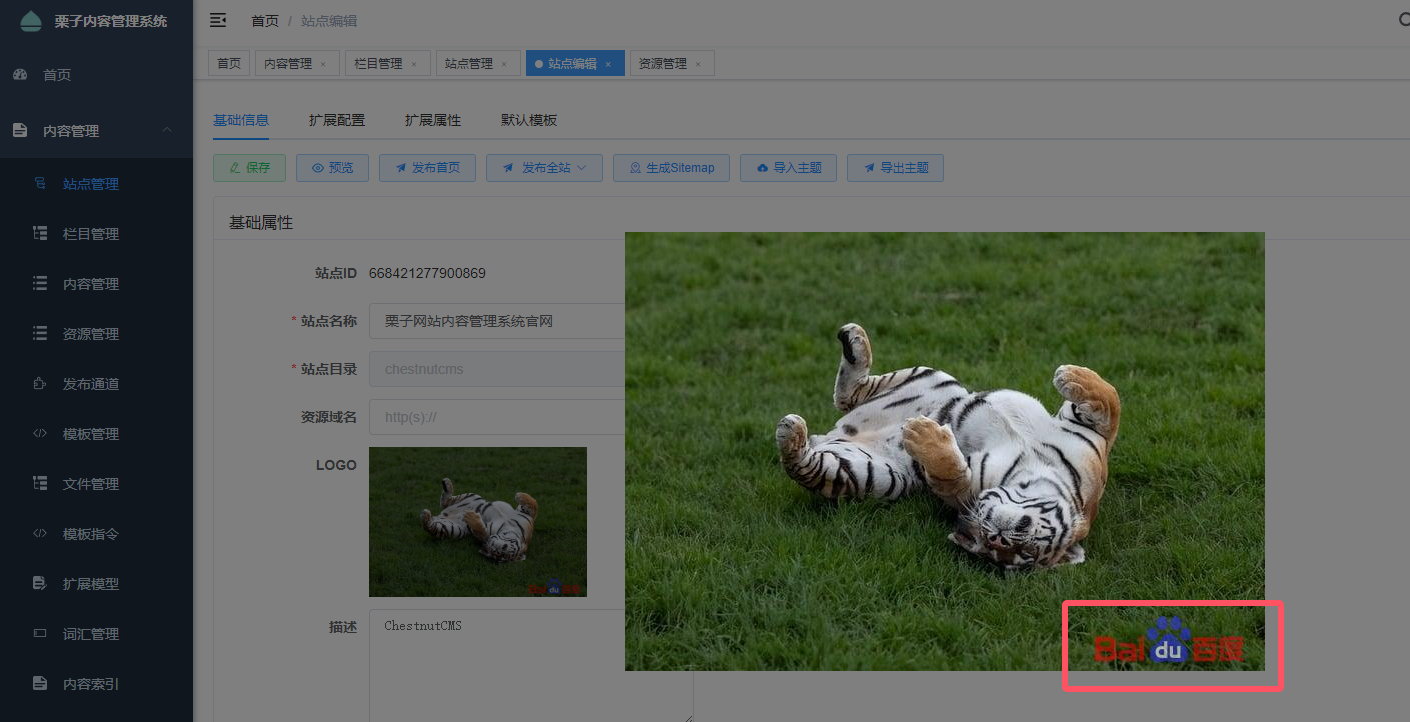This screenshot has height=722, width=1410.
Task: Open 文件管理 in the sidebar
Action: [x=90, y=484]
